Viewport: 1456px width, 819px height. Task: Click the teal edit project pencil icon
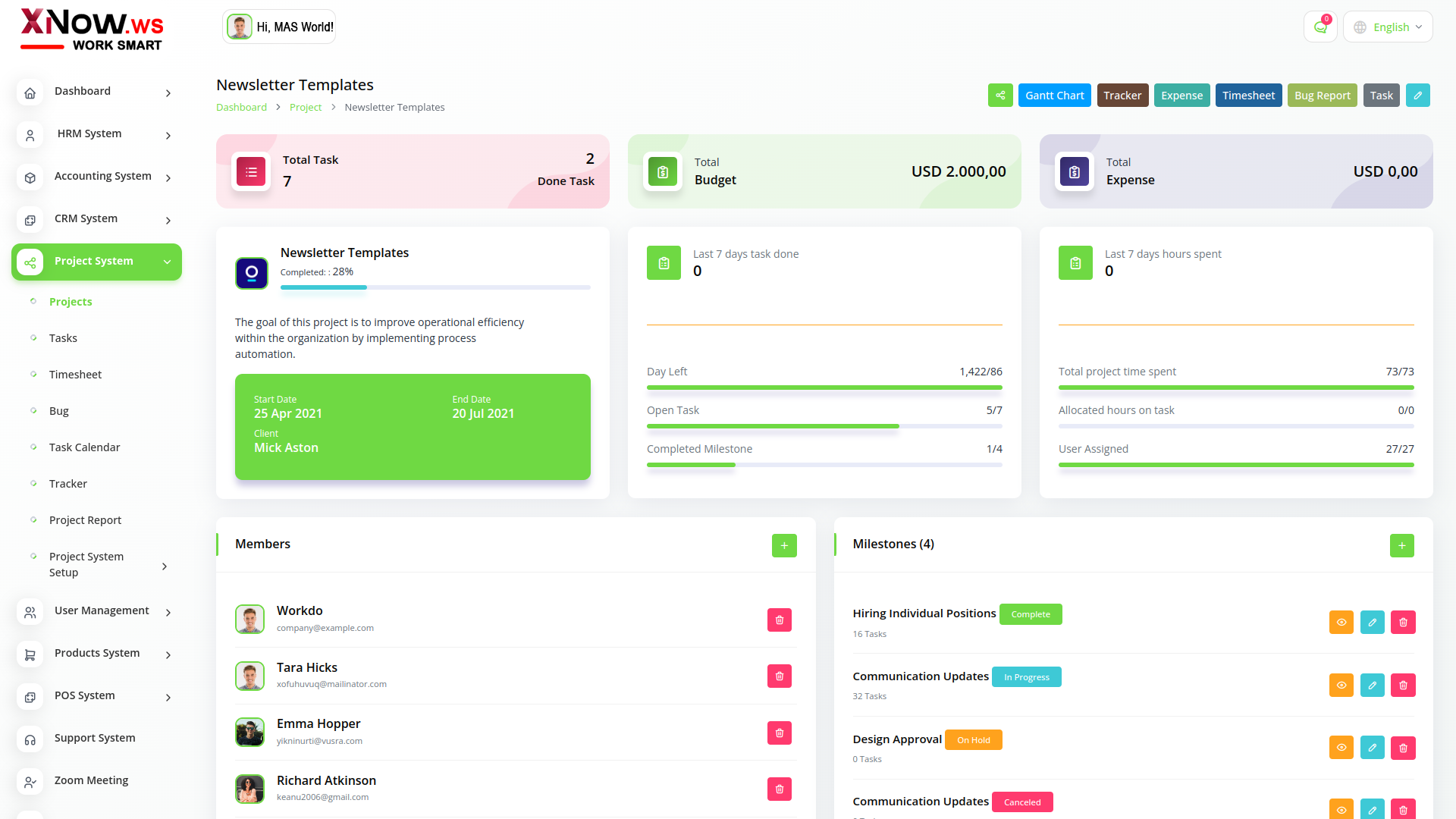[1417, 96]
